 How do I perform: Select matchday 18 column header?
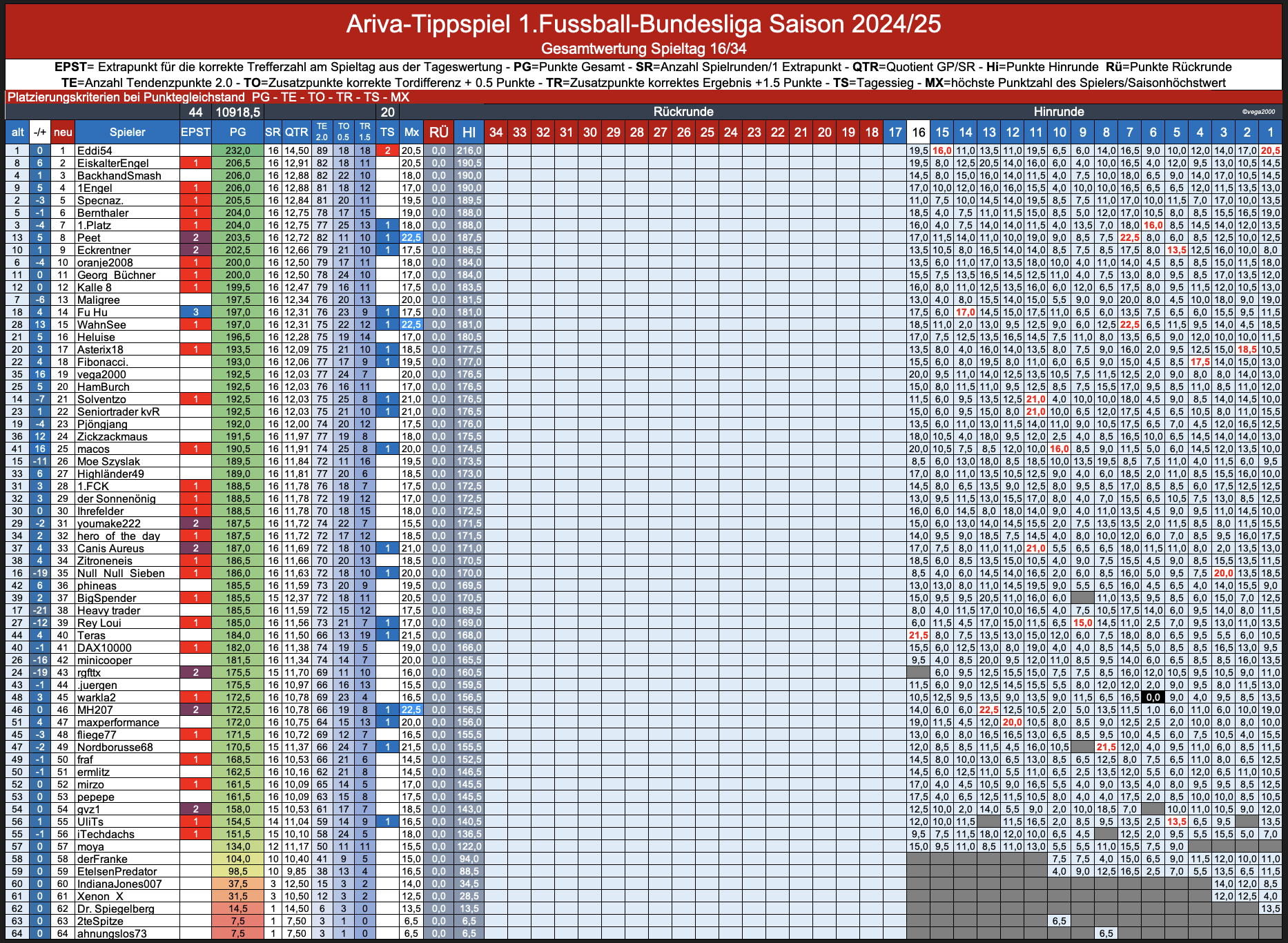click(x=872, y=132)
